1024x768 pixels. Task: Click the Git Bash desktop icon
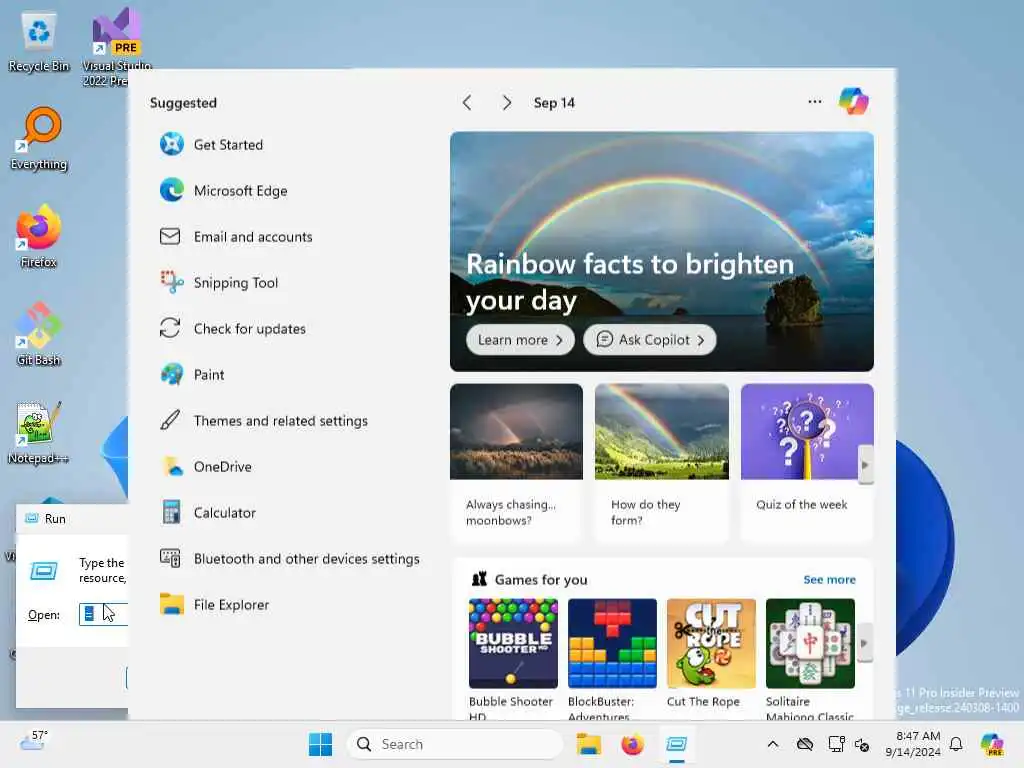click(39, 334)
